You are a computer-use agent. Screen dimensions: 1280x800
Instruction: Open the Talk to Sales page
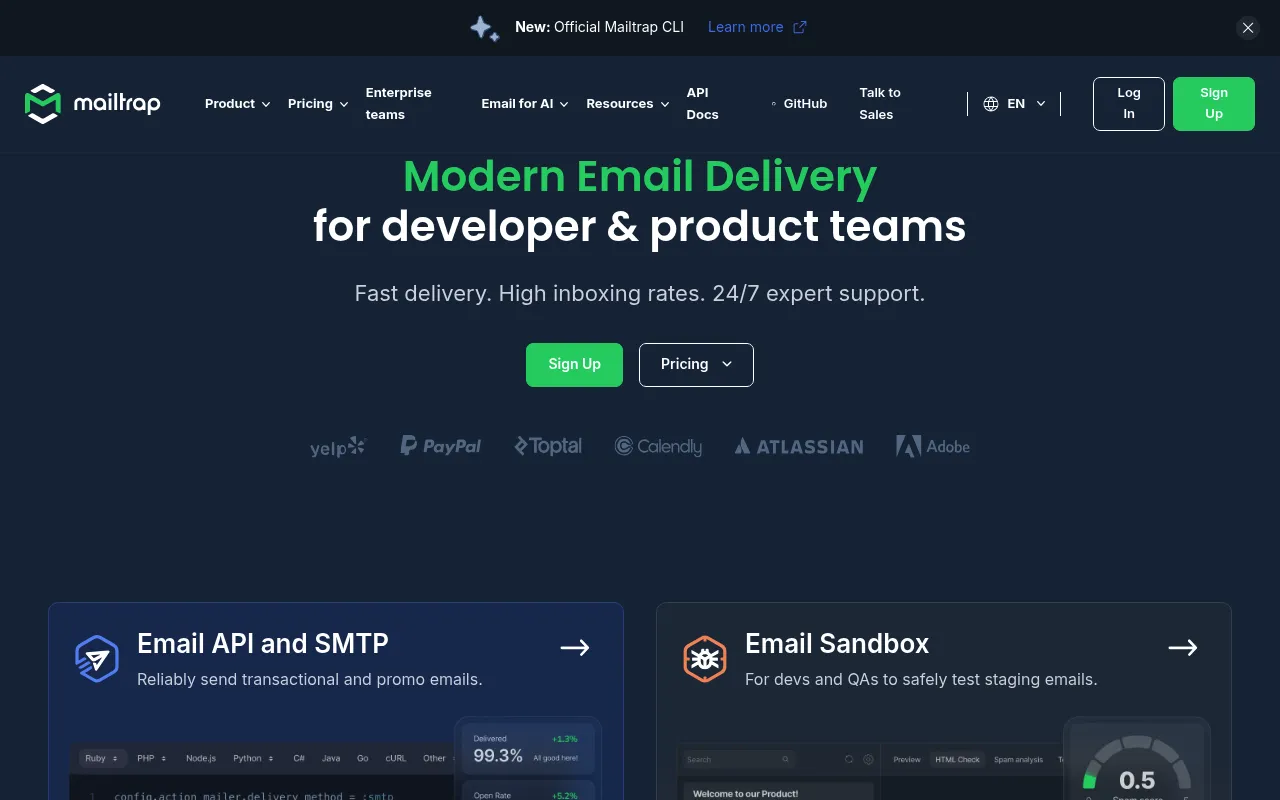pyautogui.click(x=880, y=104)
